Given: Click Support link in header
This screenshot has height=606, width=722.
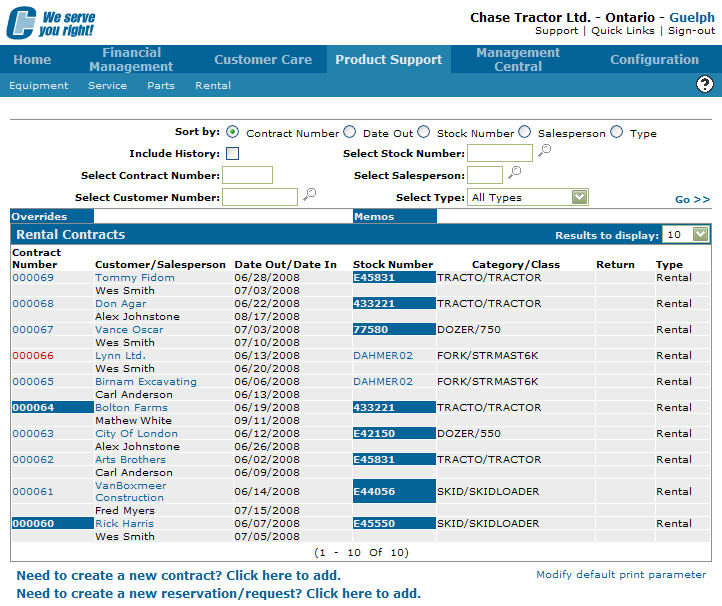Looking at the screenshot, I should pyautogui.click(x=556, y=31).
